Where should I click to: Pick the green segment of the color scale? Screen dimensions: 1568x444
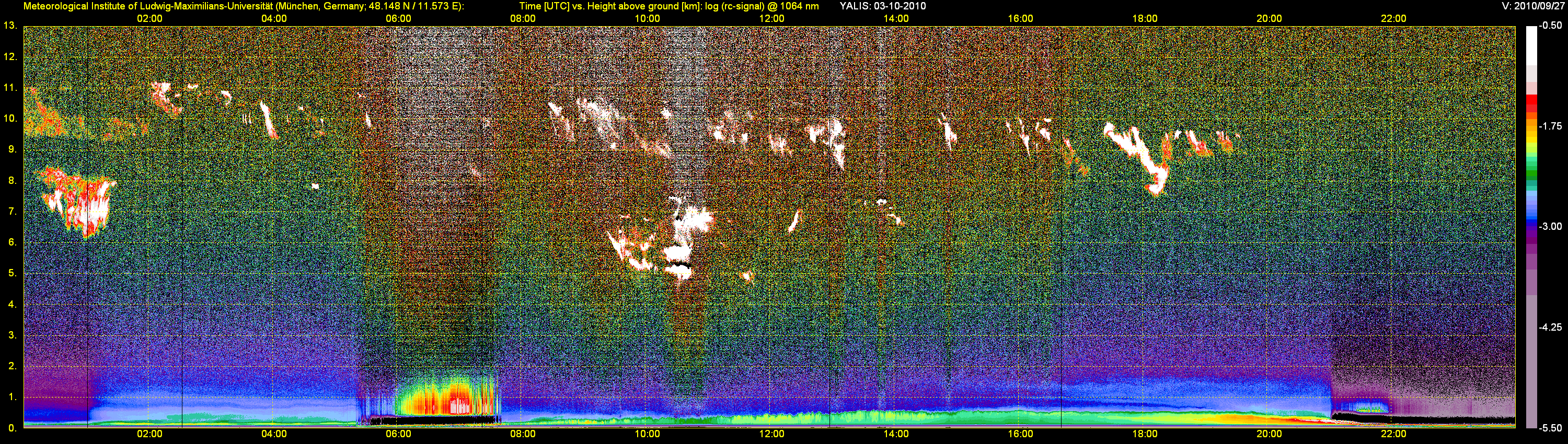1531,174
